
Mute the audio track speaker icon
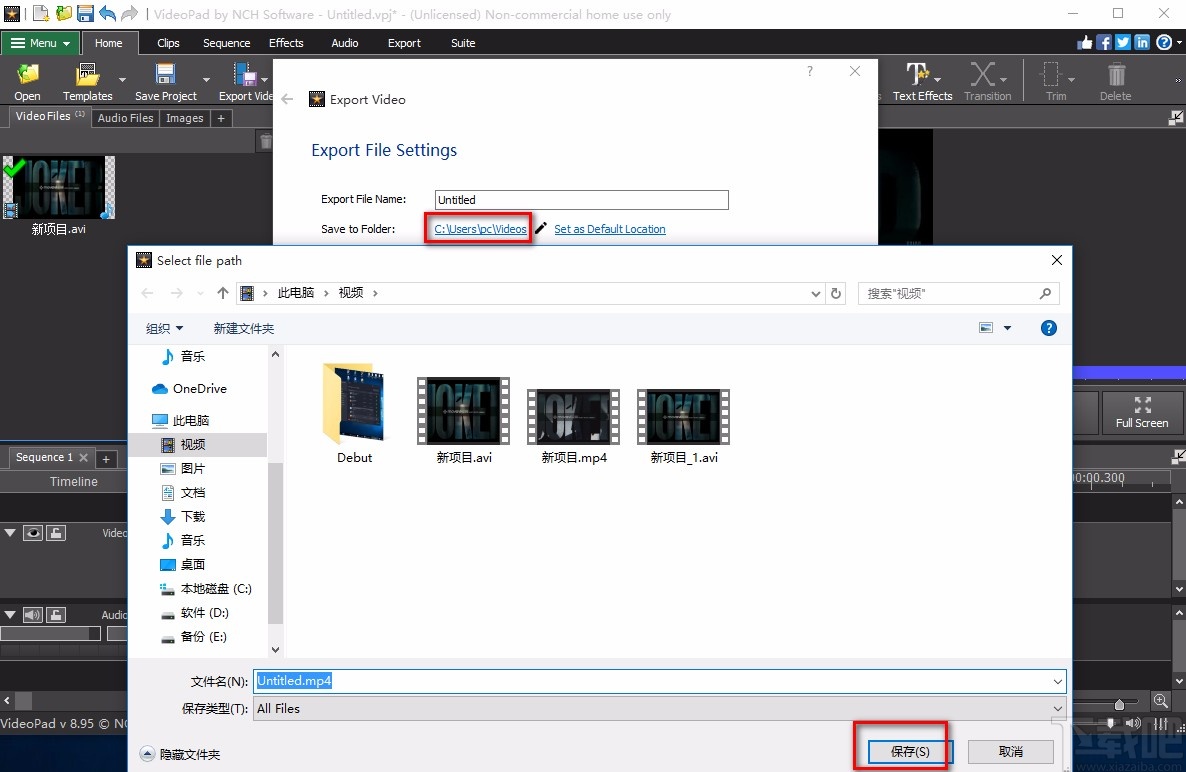(x=33, y=615)
